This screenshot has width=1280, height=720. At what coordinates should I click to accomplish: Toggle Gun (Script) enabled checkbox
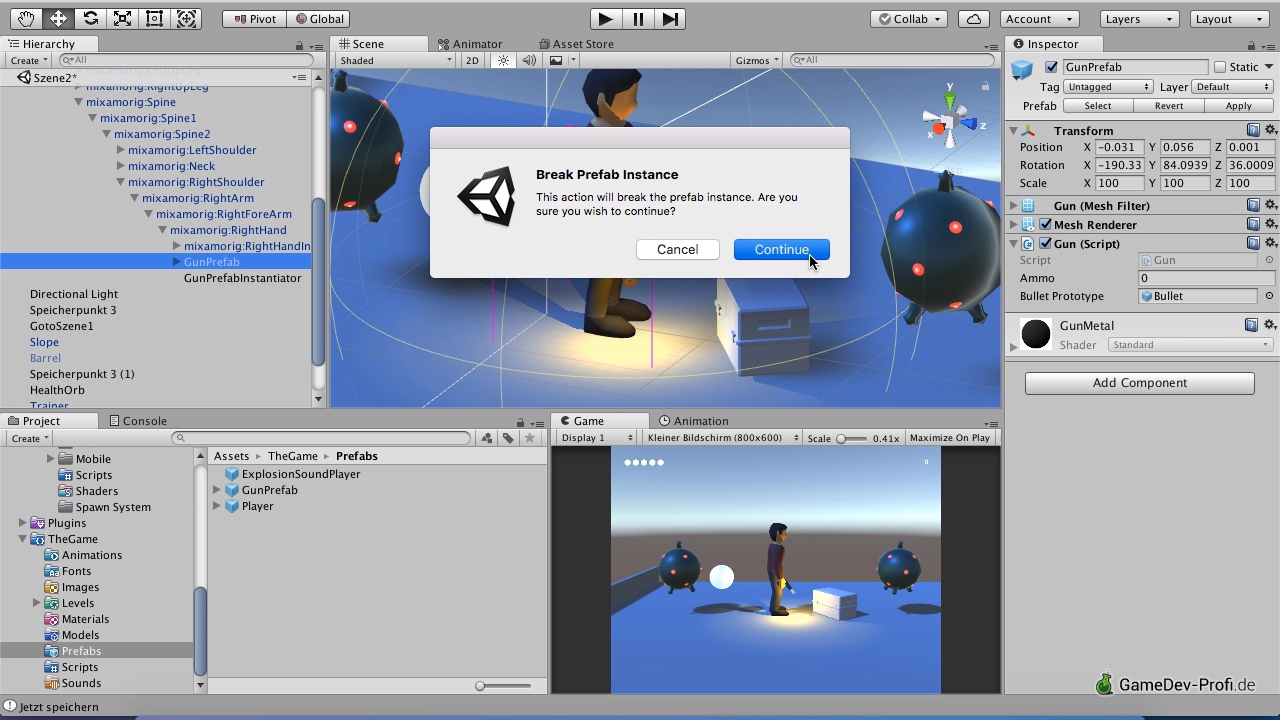pyautogui.click(x=1045, y=243)
